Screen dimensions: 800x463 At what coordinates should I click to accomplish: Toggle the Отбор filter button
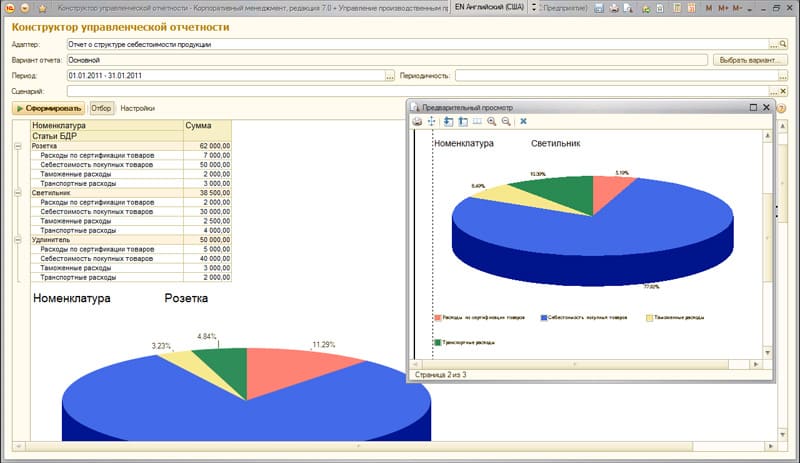(x=101, y=108)
